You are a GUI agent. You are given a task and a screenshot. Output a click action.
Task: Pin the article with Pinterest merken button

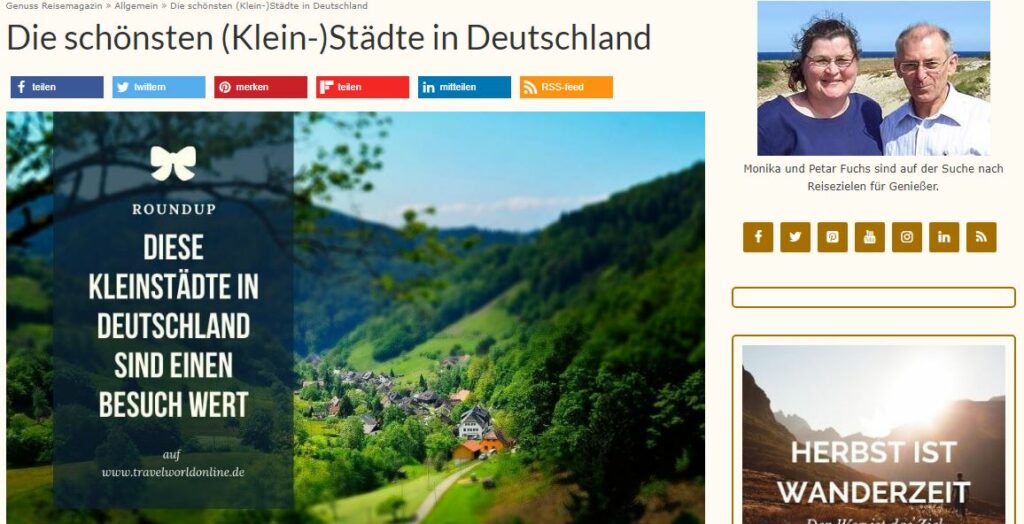[261, 87]
